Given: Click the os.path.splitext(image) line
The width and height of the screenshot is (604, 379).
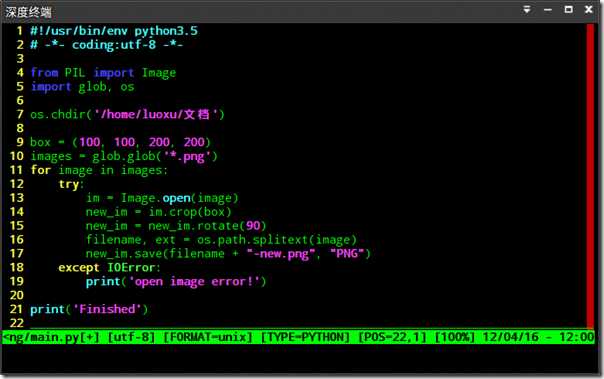Looking at the screenshot, I should [x=221, y=240].
